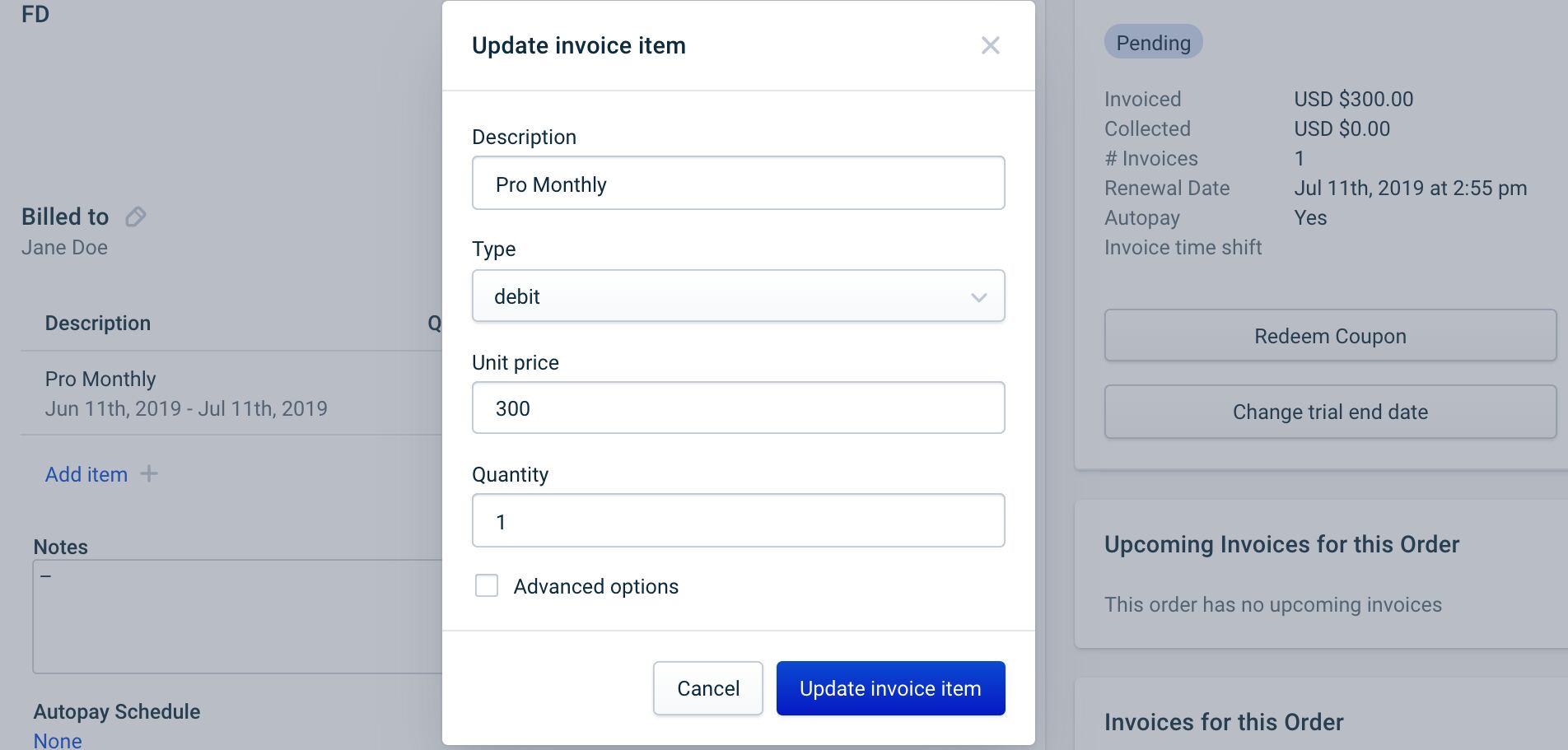The height and width of the screenshot is (750, 1568).
Task: Click the Change trial end date button
Action: tap(1330, 412)
